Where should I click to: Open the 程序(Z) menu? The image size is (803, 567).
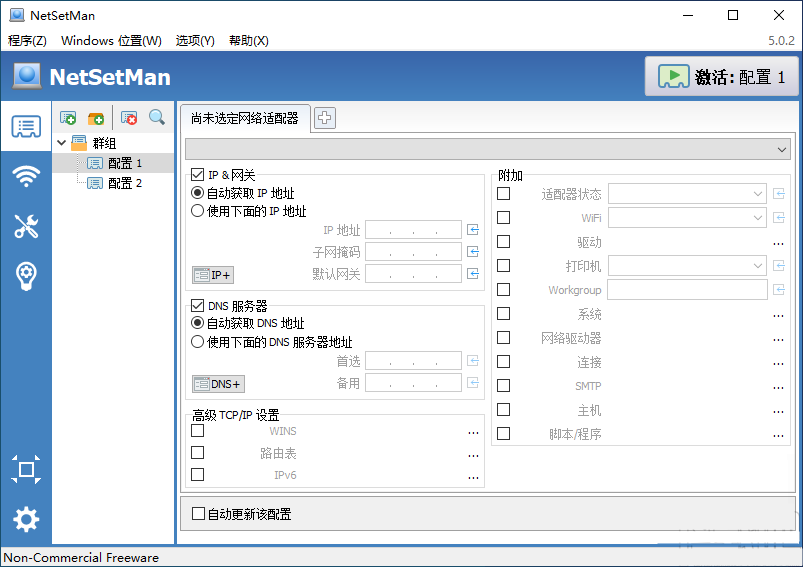(x=27, y=40)
